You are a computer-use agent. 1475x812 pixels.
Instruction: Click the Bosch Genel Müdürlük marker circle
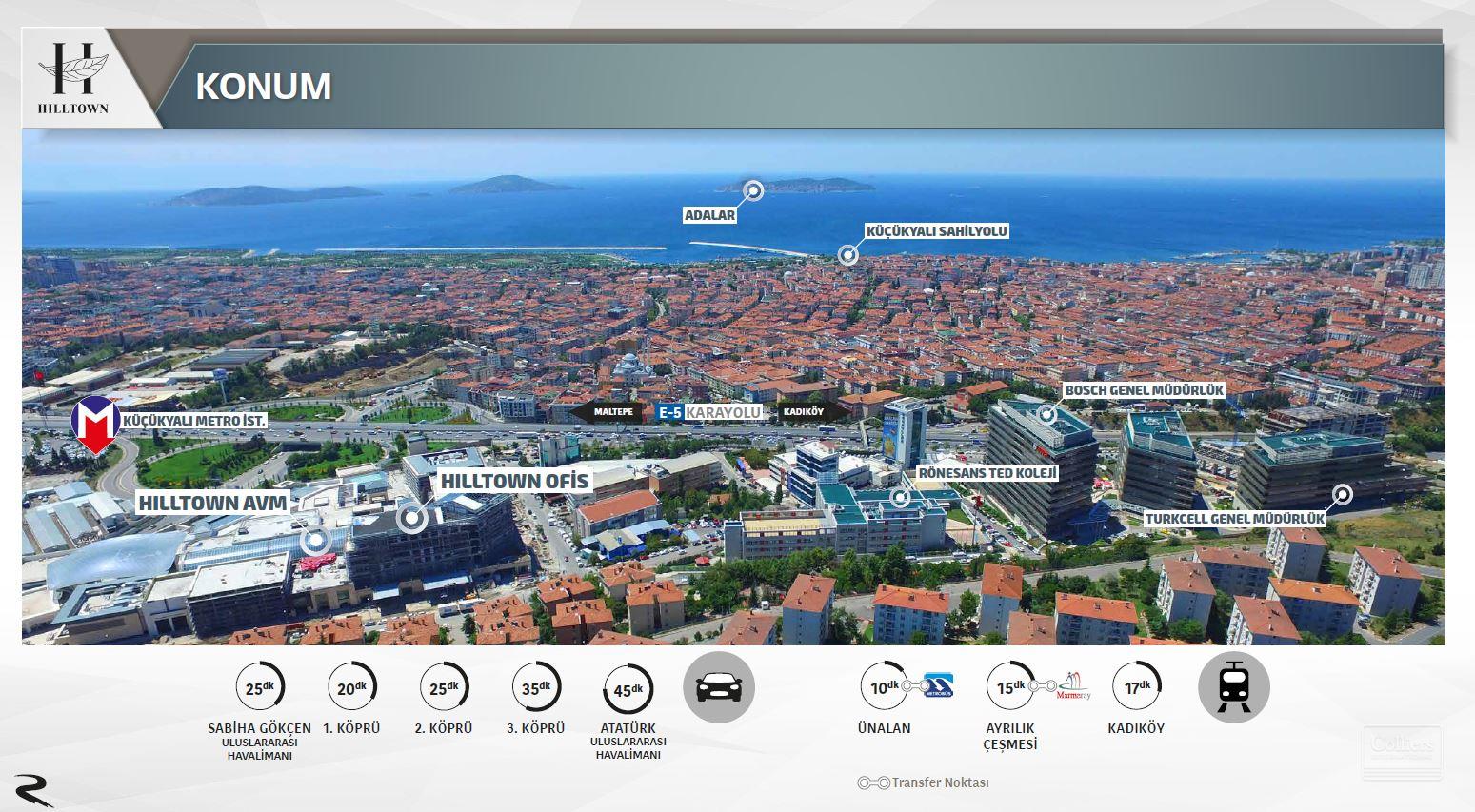[1046, 413]
